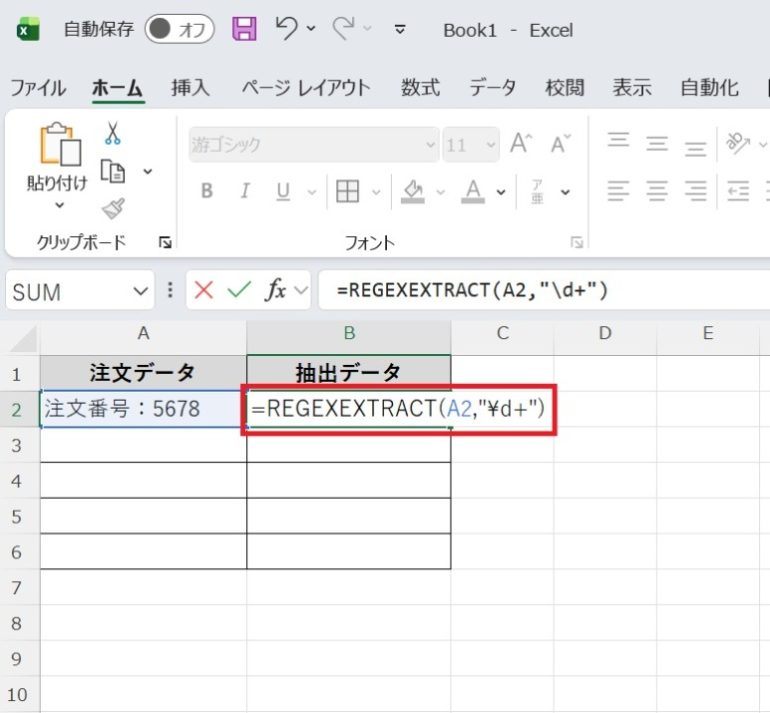Click the Undo arrow icon
The width and height of the screenshot is (770, 713).
coord(286,27)
